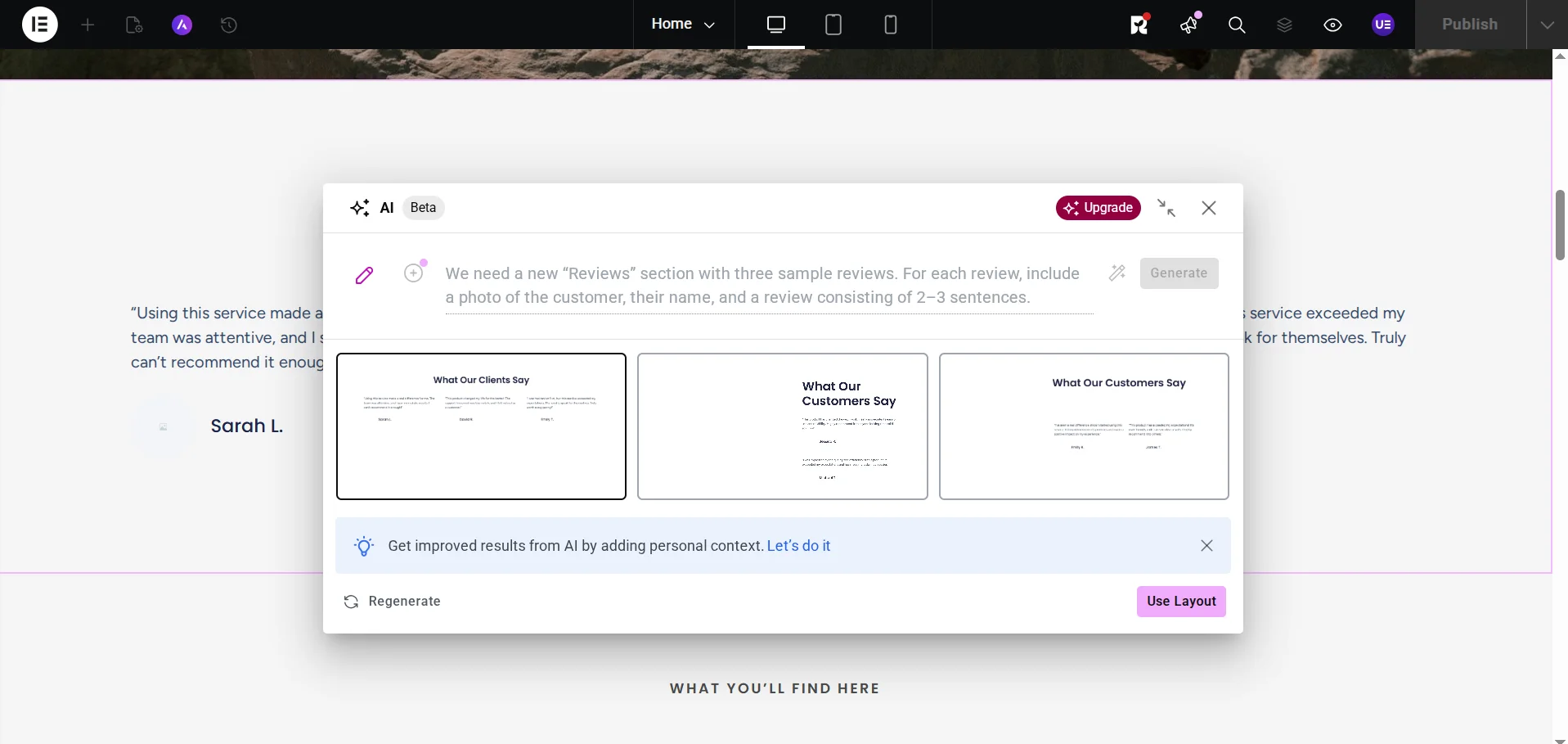Image resolution: width=1568 pixels, height=744 pixels.
Task: Click the Let's do it link
Action: click(x=798, y=546)
